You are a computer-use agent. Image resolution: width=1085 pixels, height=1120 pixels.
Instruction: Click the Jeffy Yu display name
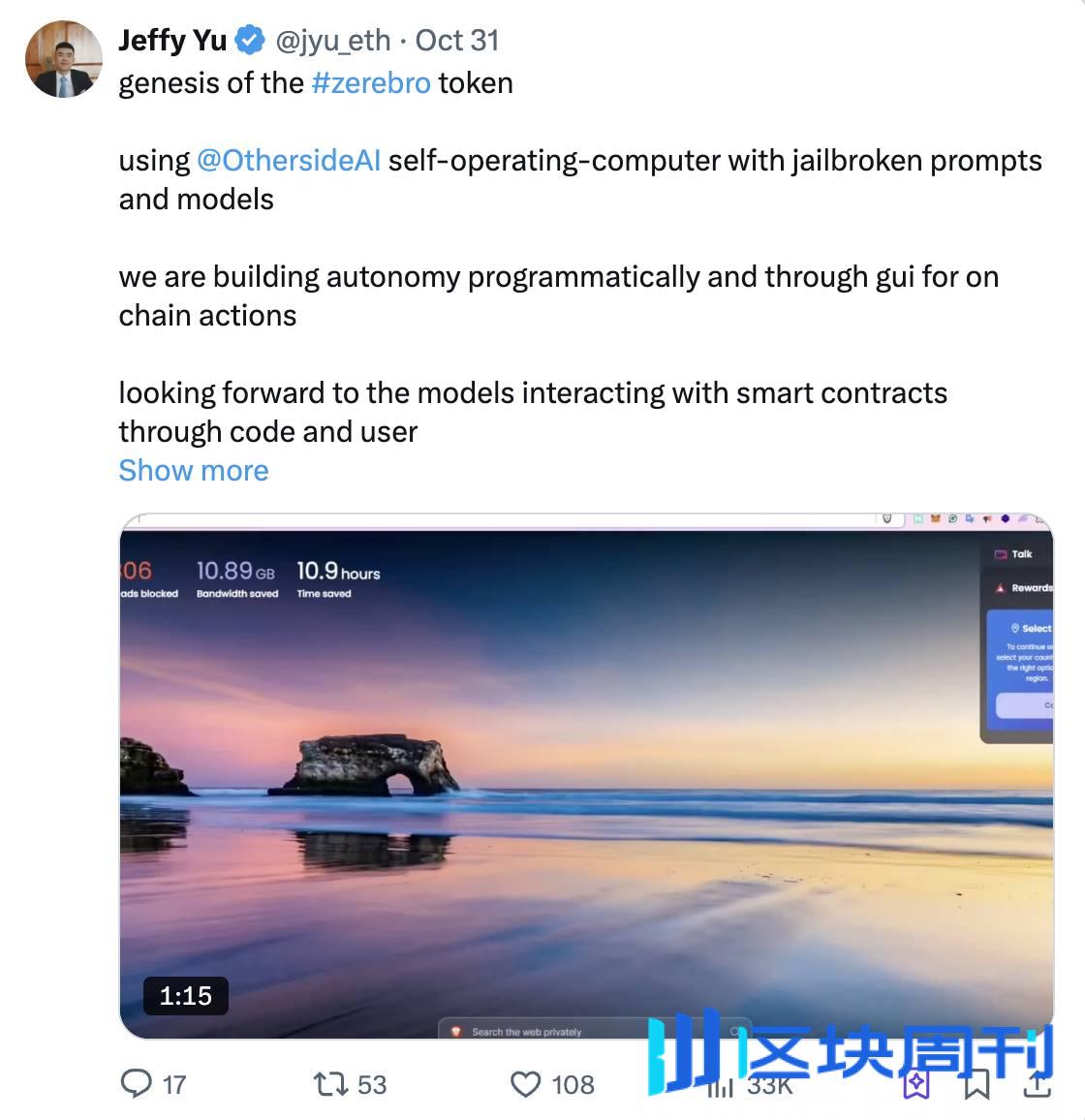pyautogui.click(x=172, y=41)
